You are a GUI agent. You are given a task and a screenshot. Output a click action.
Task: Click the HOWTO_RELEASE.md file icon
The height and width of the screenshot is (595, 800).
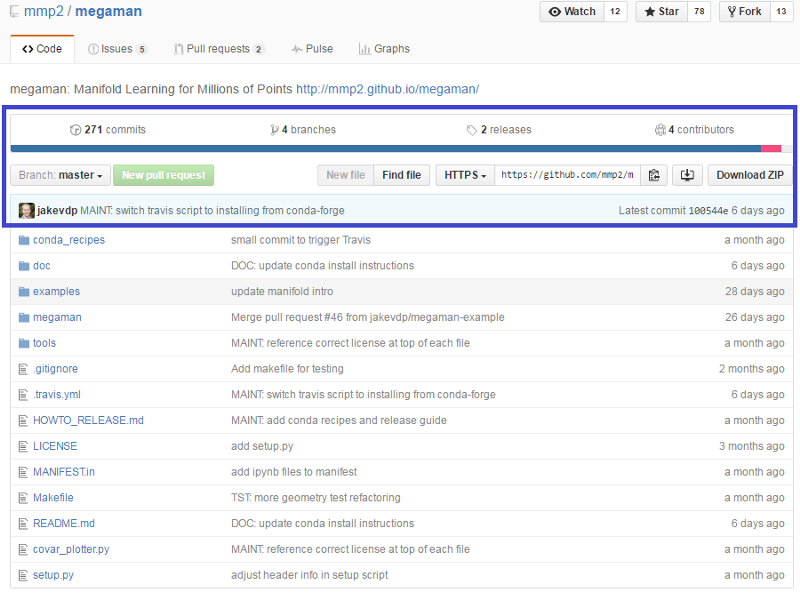click(23, 420)
